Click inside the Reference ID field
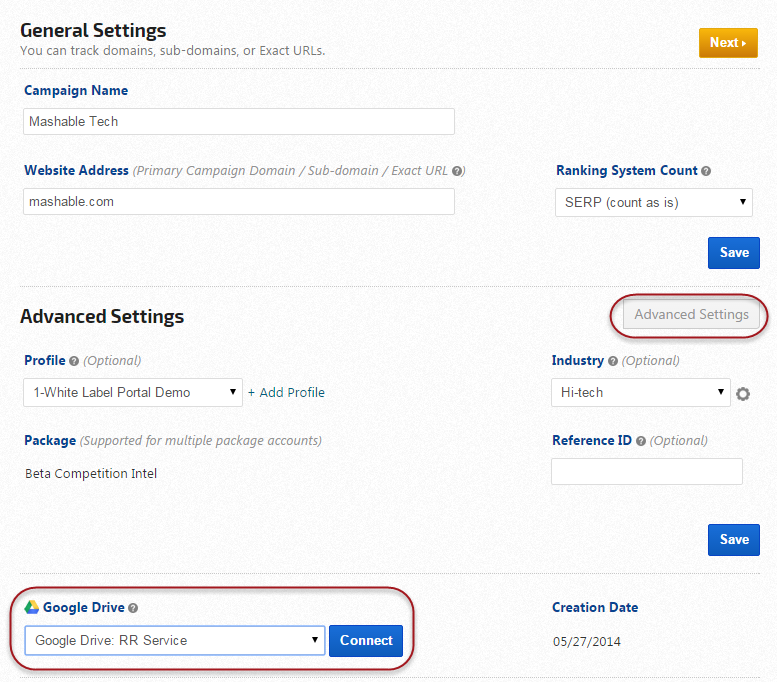Image resolution: width=777 pixels, height=682 pixels. point(646,471)
